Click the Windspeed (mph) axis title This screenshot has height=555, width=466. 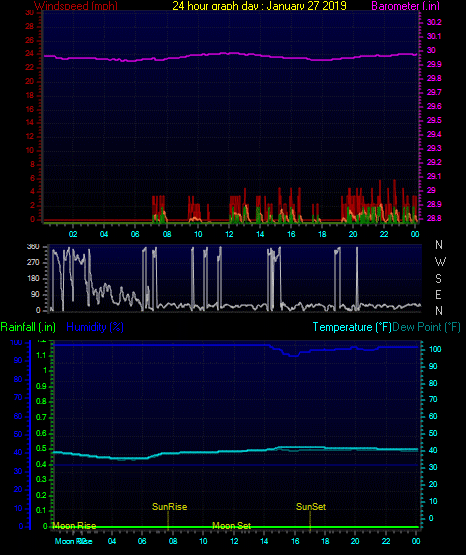pyautogui.click(x=76, y=6)
